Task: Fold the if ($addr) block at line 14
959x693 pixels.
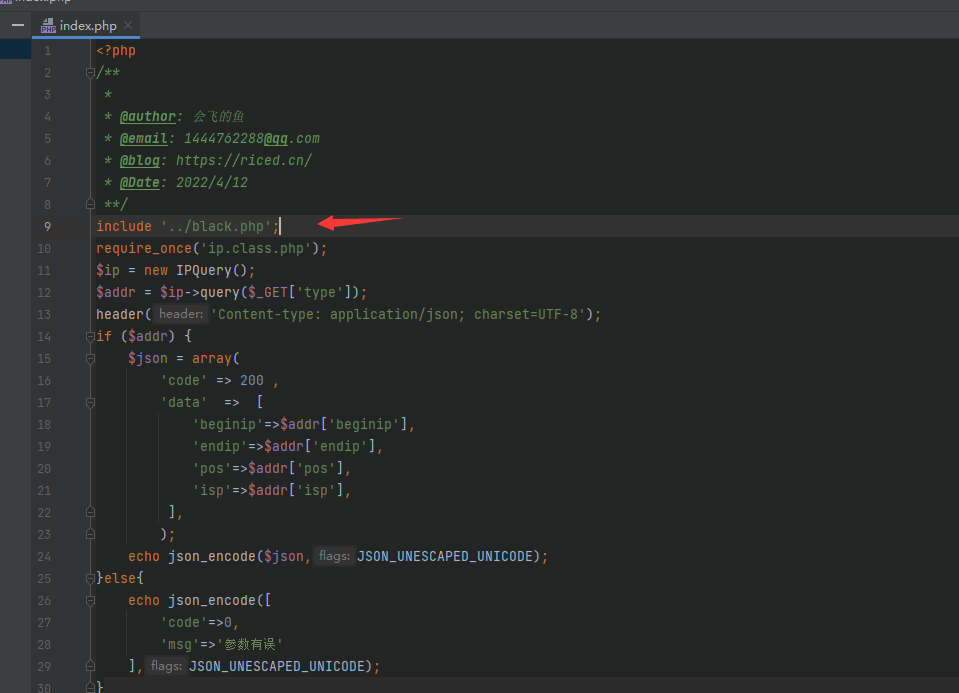Action: click(90, 336)
